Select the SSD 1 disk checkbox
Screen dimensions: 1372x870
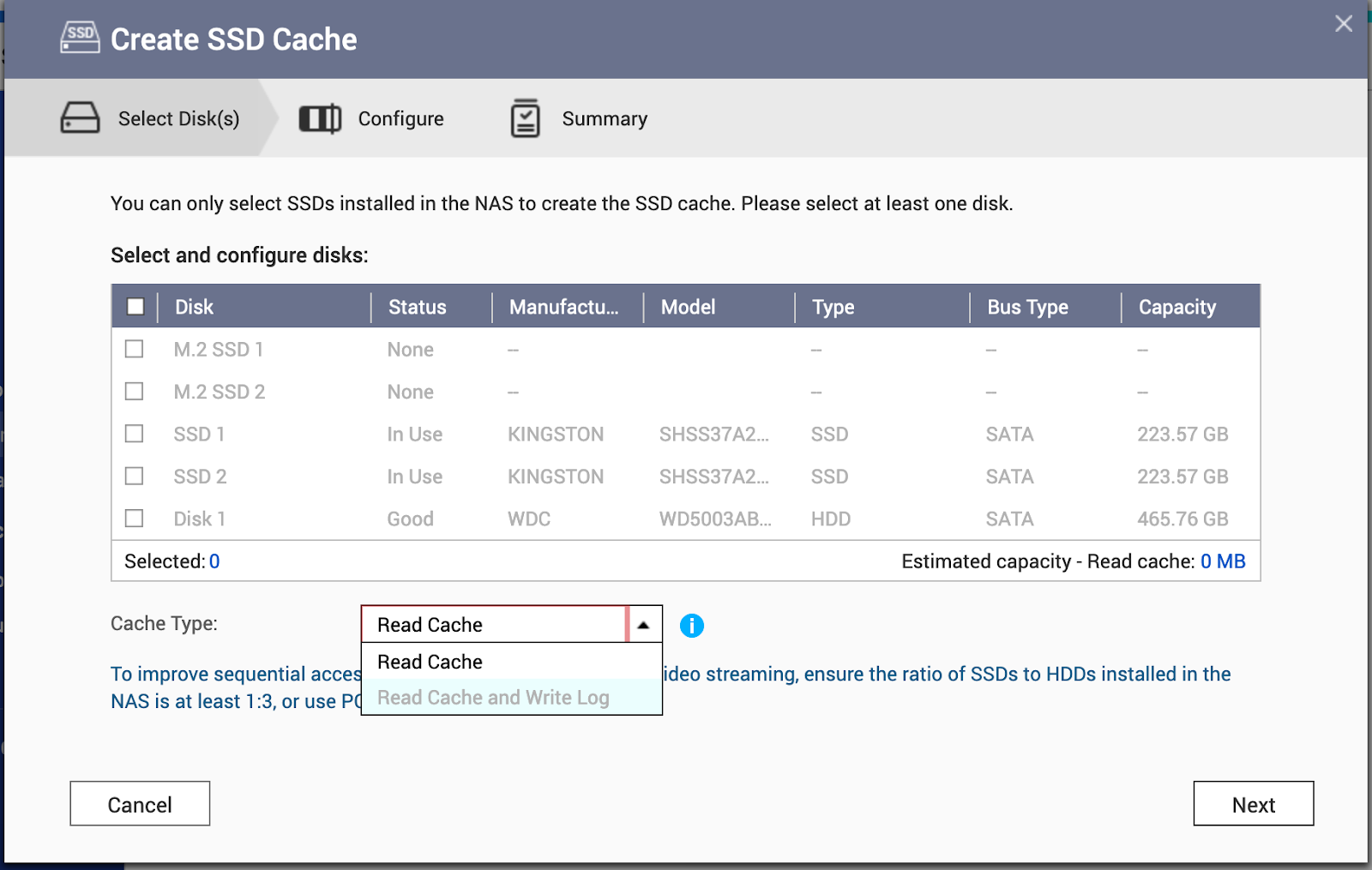coord(135,434)
